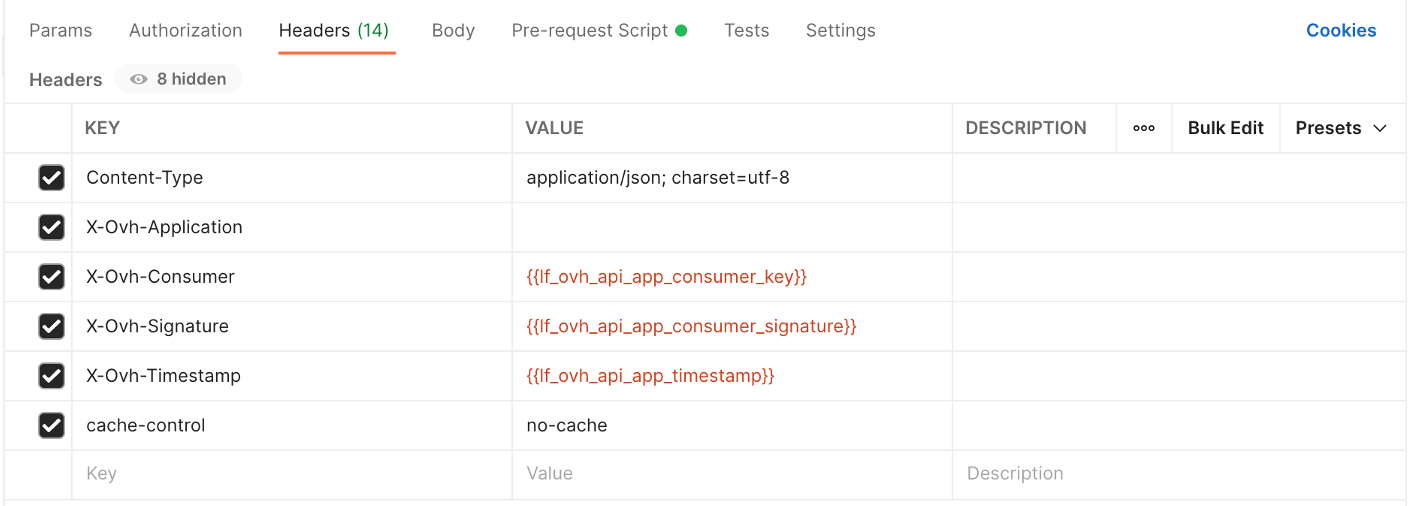Open the Cookies link
The height and width of the screenshot is (506, 1410).
[1341, 30]
